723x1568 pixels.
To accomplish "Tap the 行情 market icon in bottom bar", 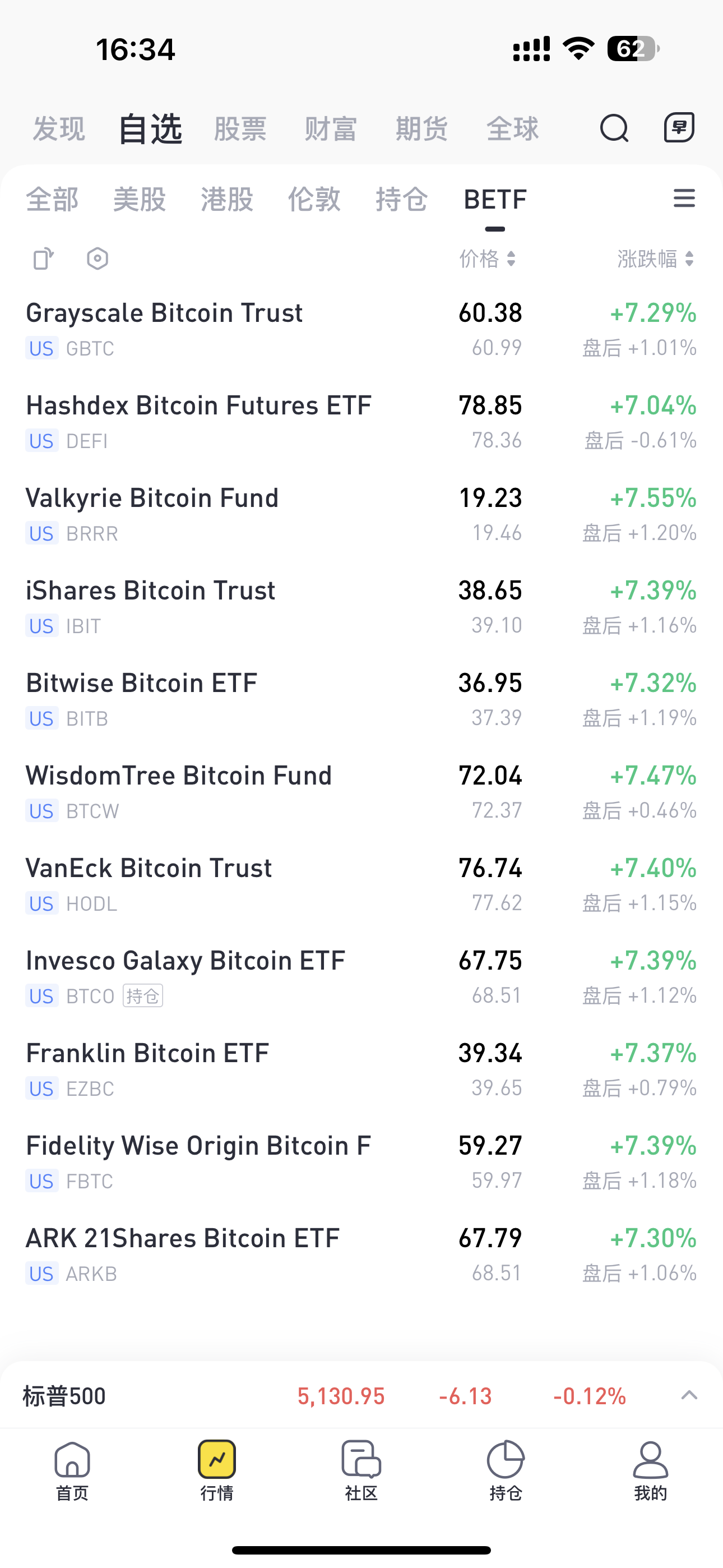I will click(x=217, y=1471).
